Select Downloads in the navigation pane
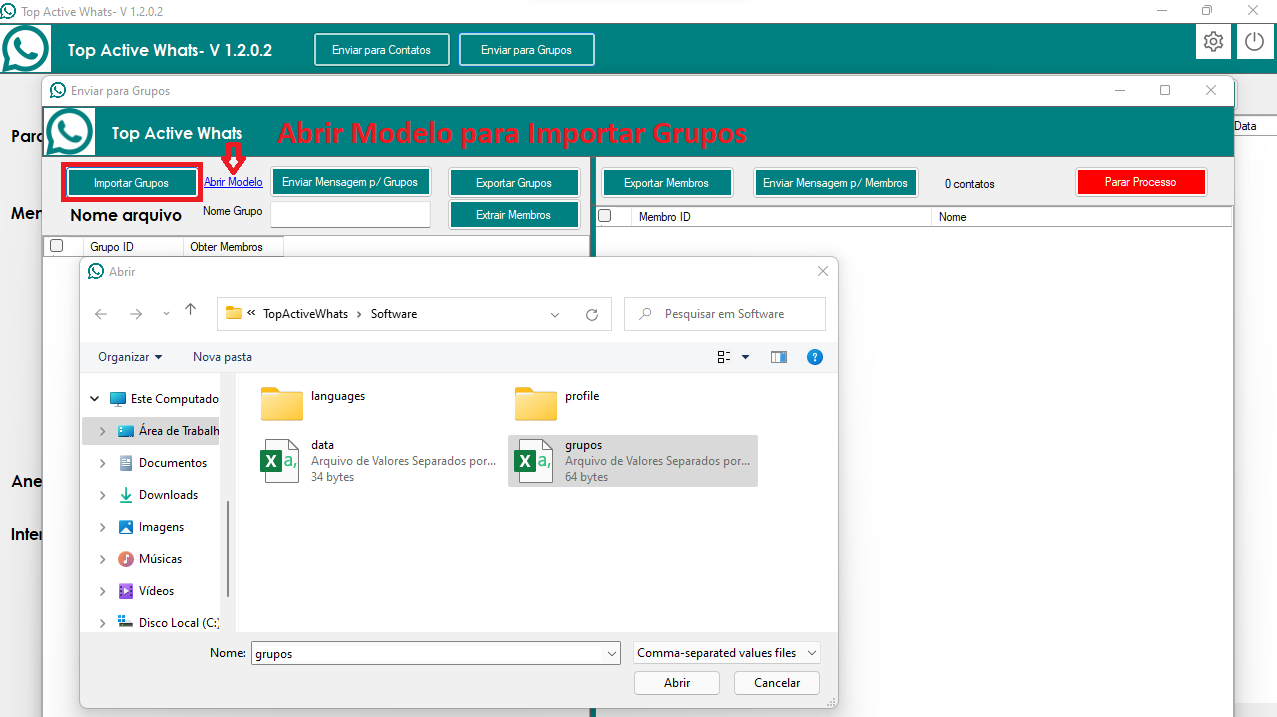This screenshot has height=717, width=1277. pos(169,495)
